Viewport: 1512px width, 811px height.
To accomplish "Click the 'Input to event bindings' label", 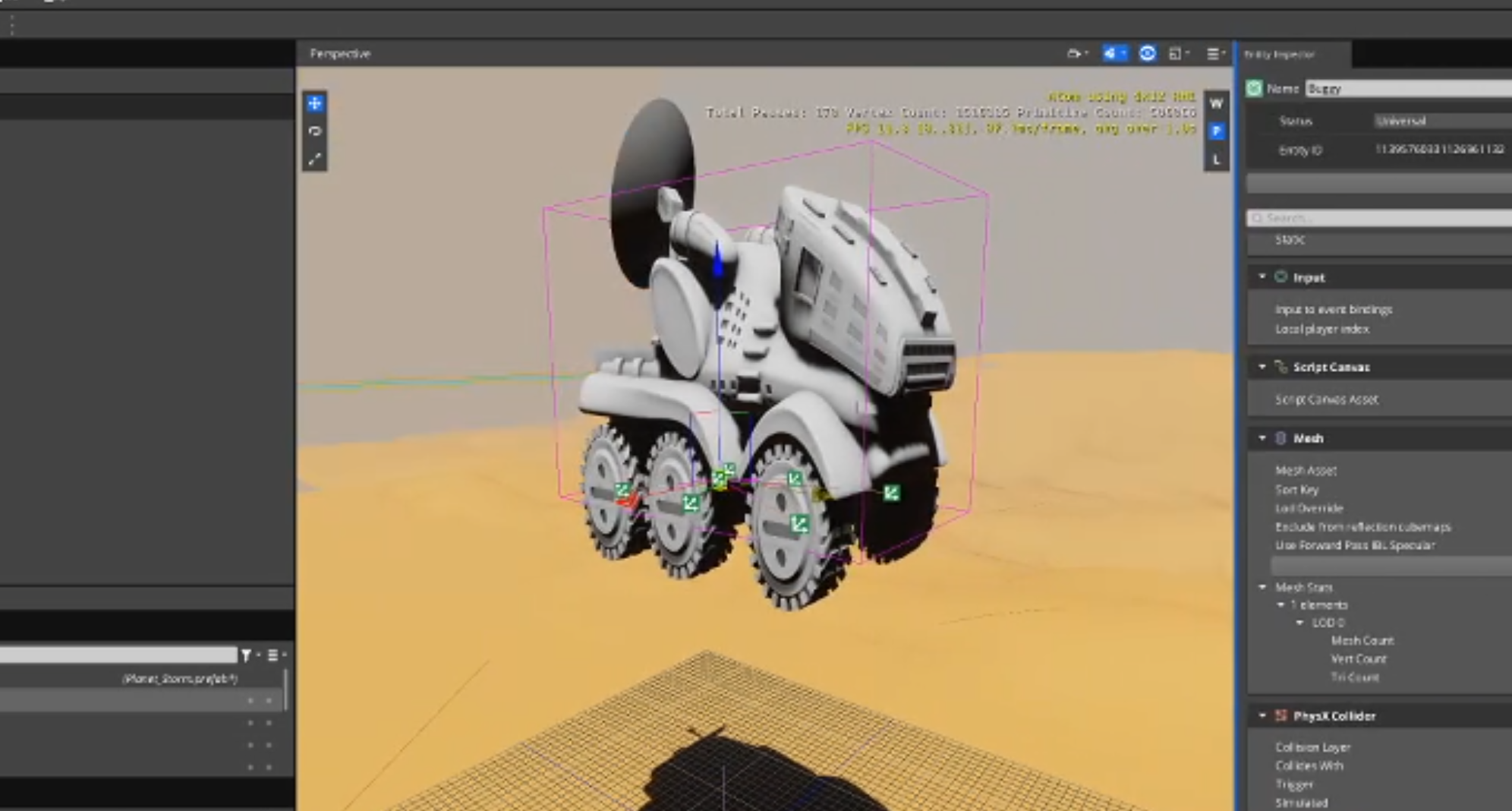I will tap(1334, 310).
